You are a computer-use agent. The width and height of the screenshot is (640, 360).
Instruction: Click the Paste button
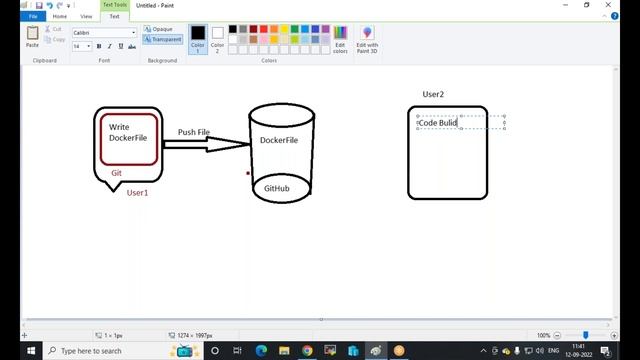(32, 37)
